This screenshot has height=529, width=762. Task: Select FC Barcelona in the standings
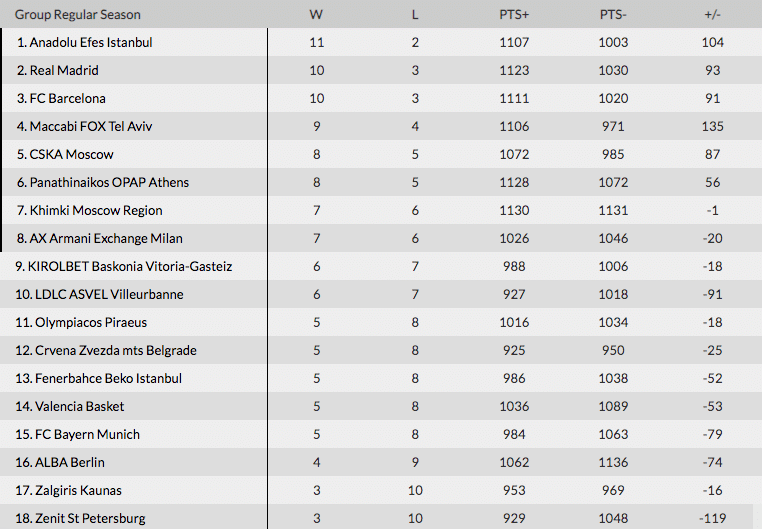tap(68, 99)
